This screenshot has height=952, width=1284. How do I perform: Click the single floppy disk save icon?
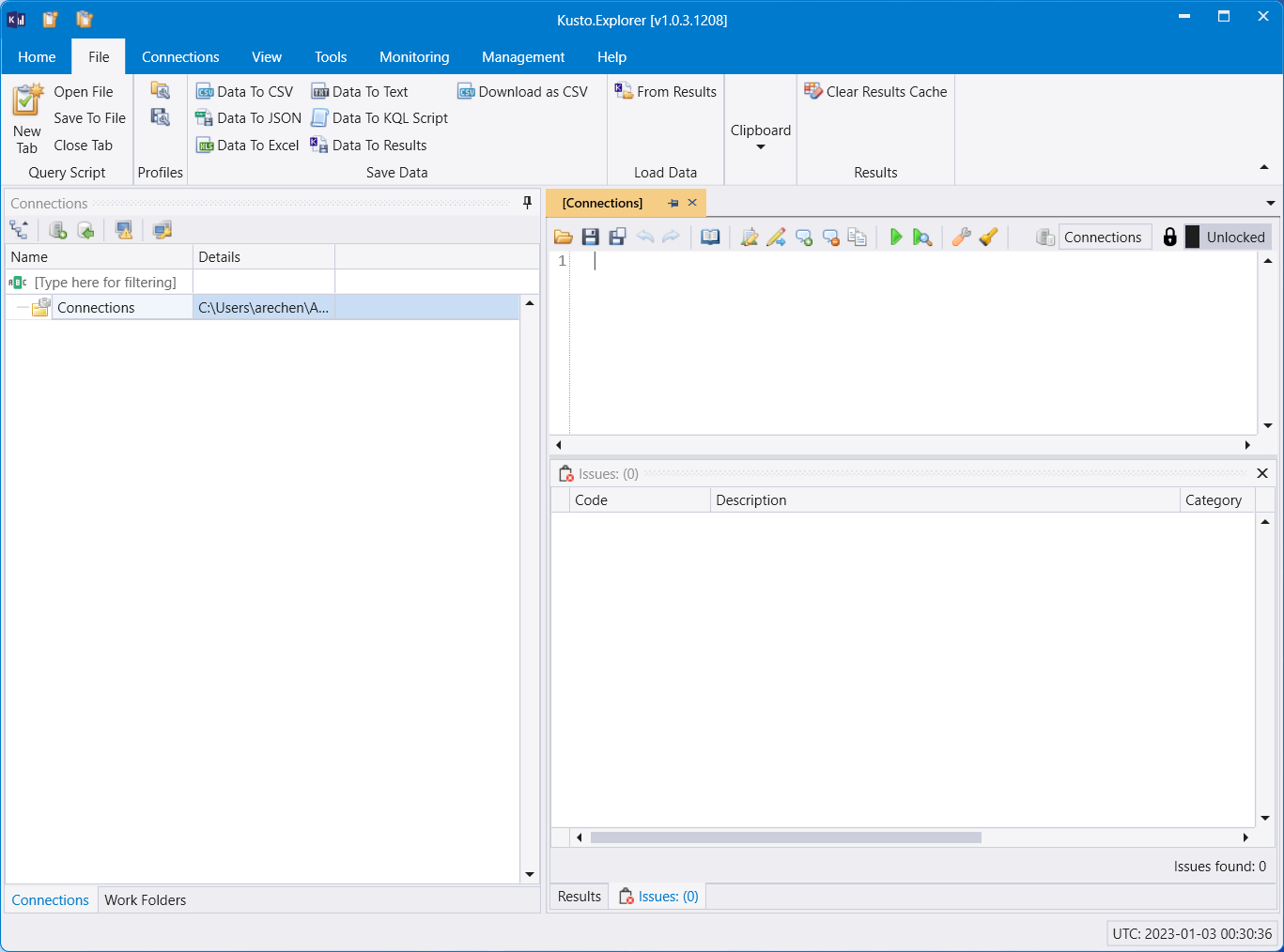(x=591, y=238)
